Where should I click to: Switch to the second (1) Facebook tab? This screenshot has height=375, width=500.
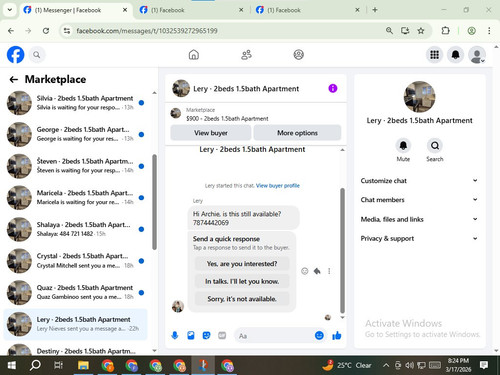pyautogui.click(x=192, y=10)
